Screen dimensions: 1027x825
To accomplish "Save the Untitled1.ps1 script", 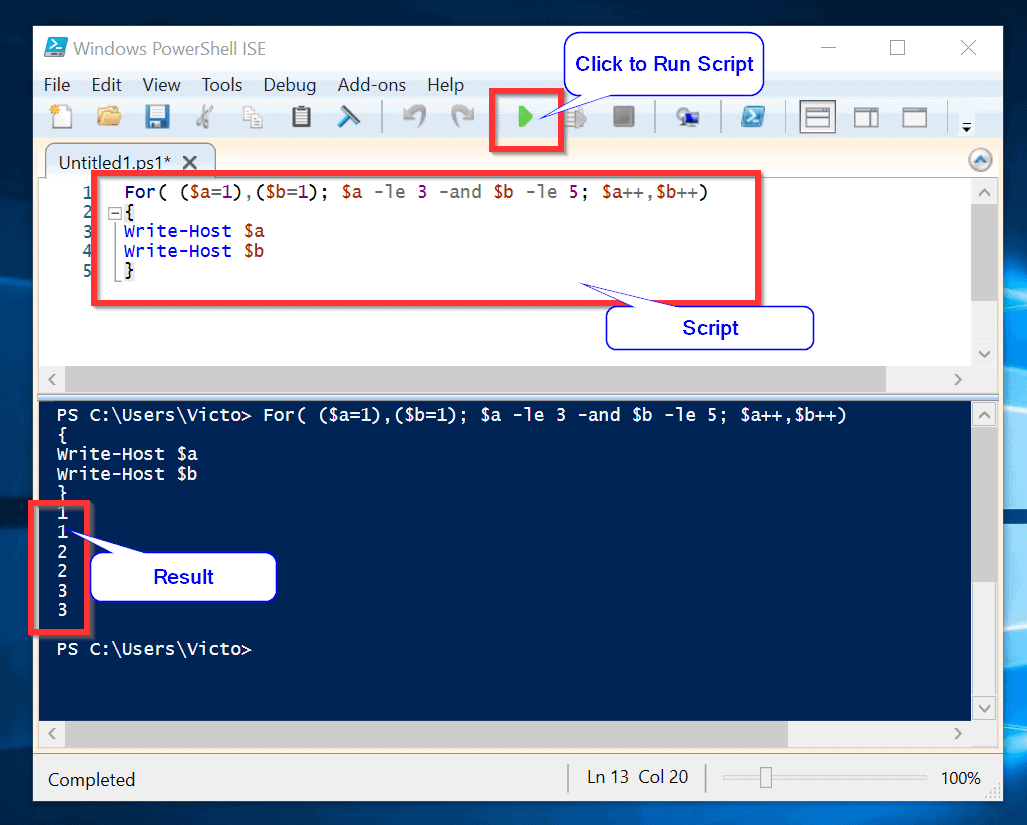I will point(157,116).
